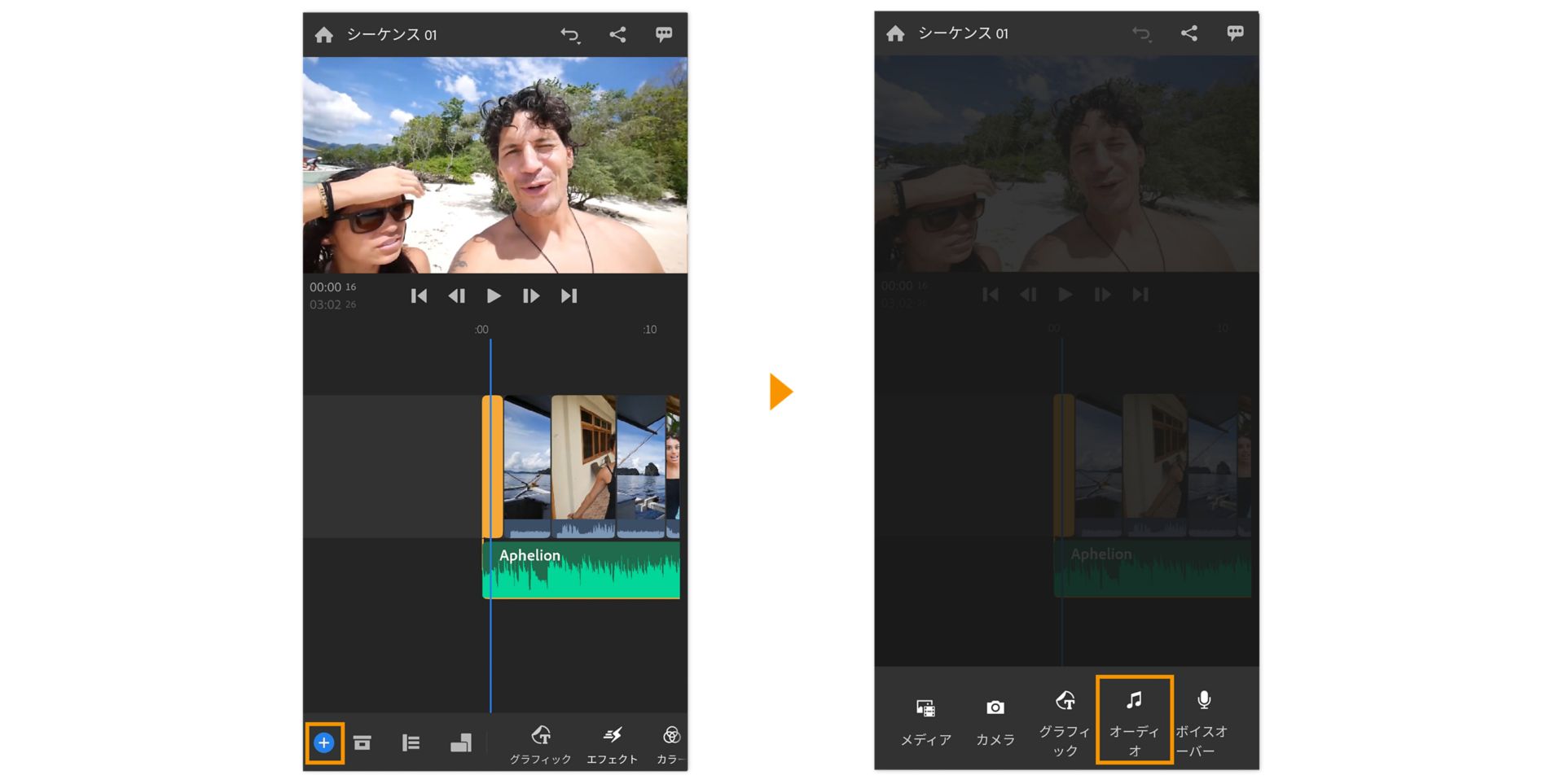Tap the シーケンス 01 title on the left screen
Viewport: 1564px width, 784px height.
tap(392, 35)
